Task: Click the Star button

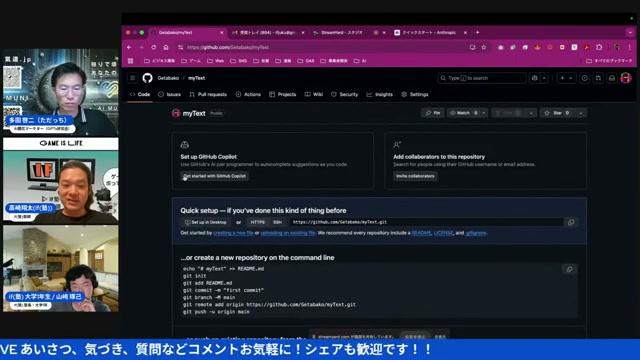Action: coord(557,113)
